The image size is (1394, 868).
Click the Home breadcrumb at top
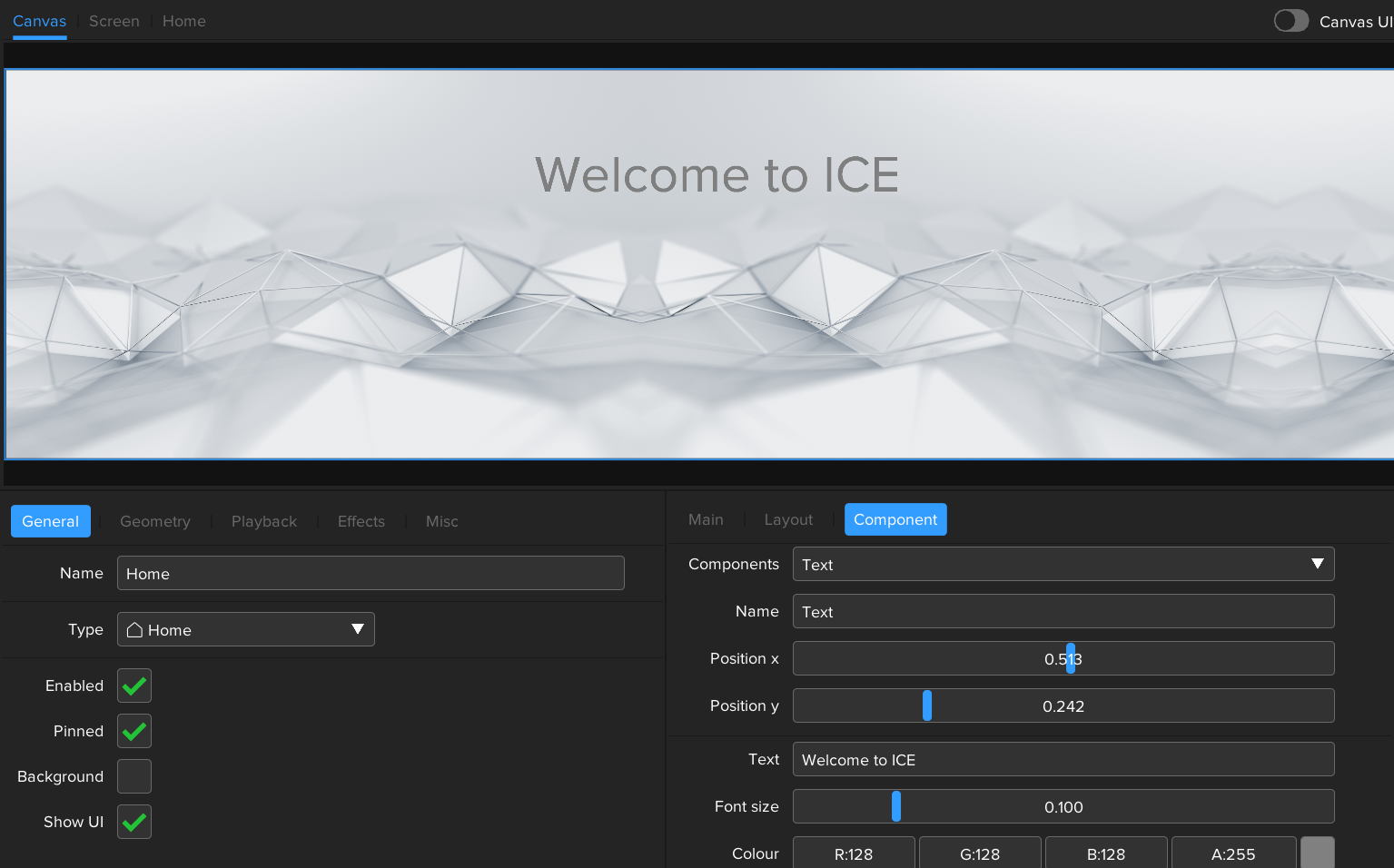184,21
